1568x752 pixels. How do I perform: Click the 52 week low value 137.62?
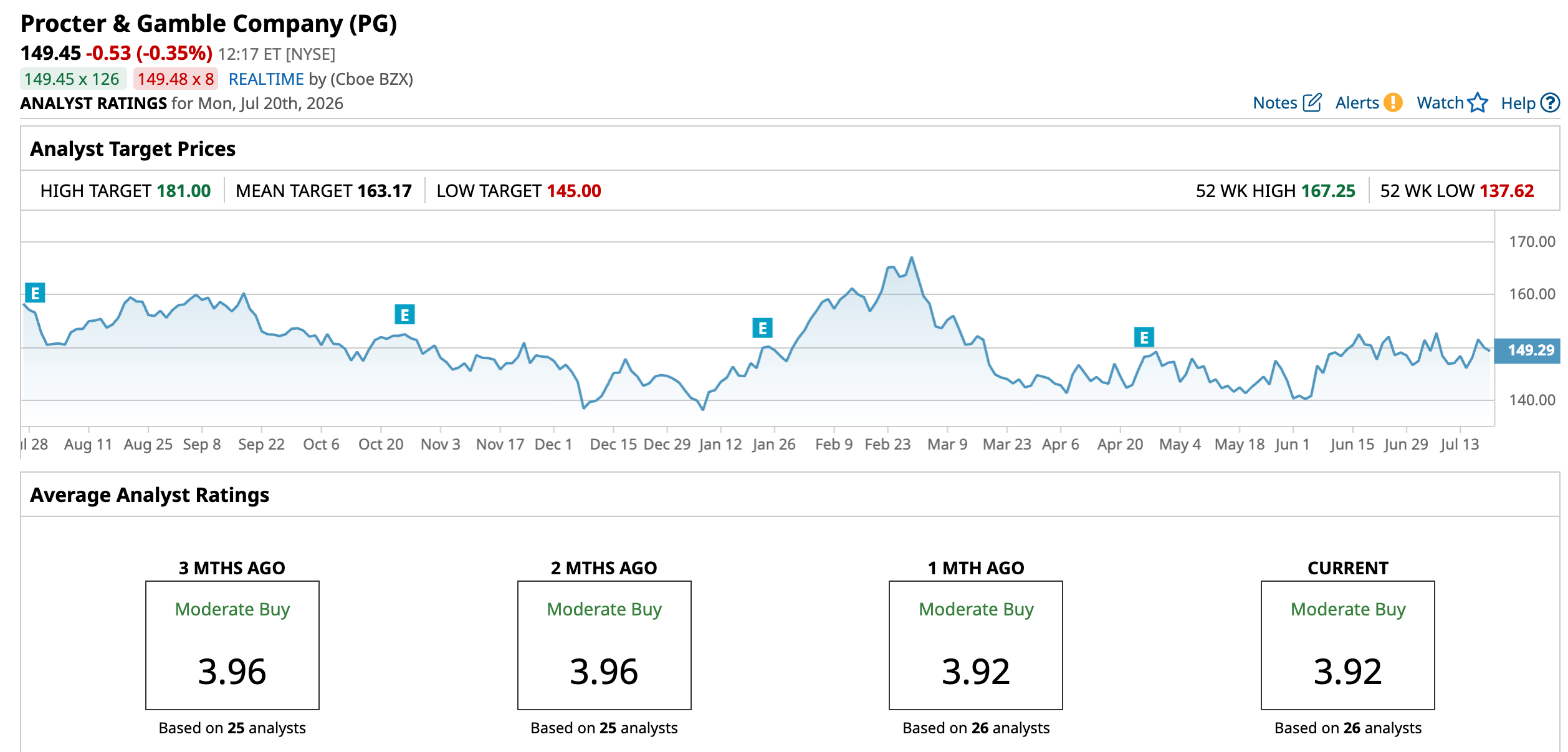[x=1507, y=191]
